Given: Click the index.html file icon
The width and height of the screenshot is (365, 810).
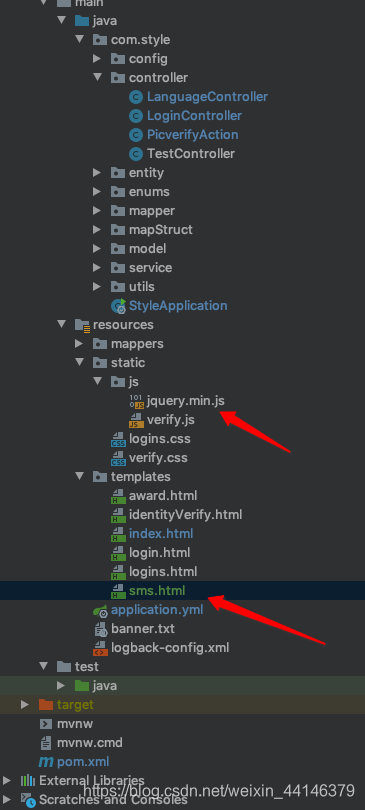Looking at the screenshot, I should click(119, 534).
